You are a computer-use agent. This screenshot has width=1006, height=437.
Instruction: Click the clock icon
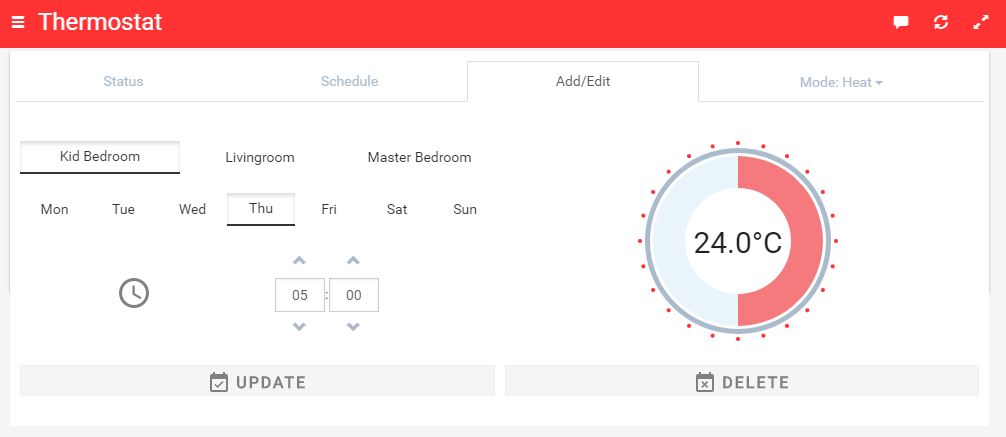pyautogui.click(x=133, y=293)
